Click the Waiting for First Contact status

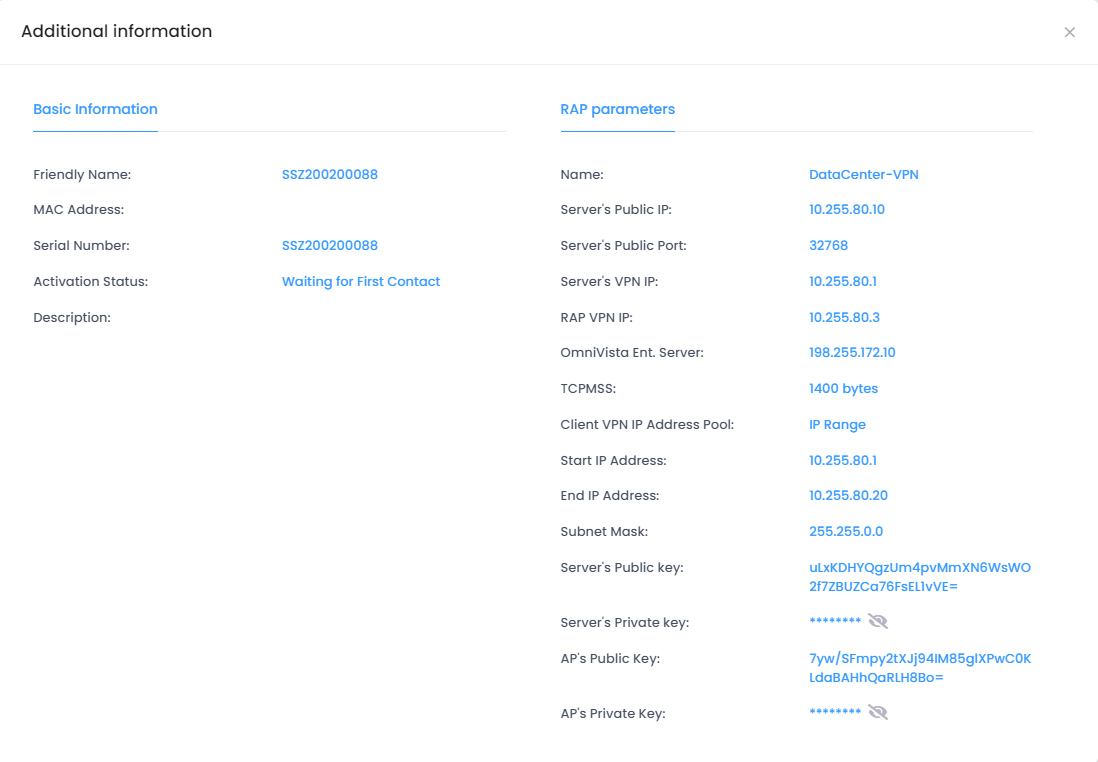coord(360,281)
